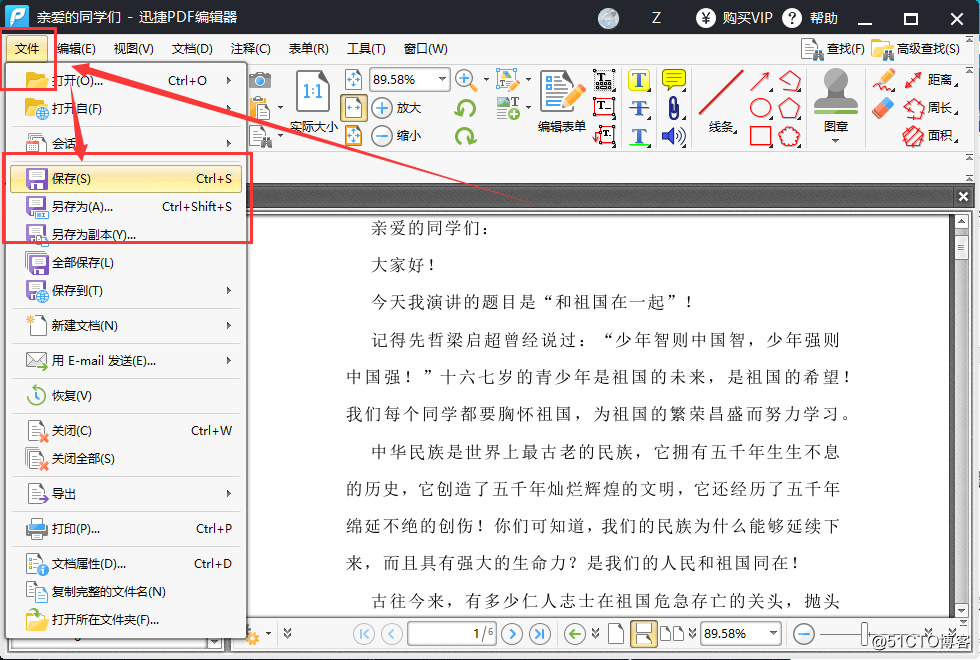Viewport: 980px width, 660px height.
Task: Select the 面积 area measurement tool
Action: (931, 136)
